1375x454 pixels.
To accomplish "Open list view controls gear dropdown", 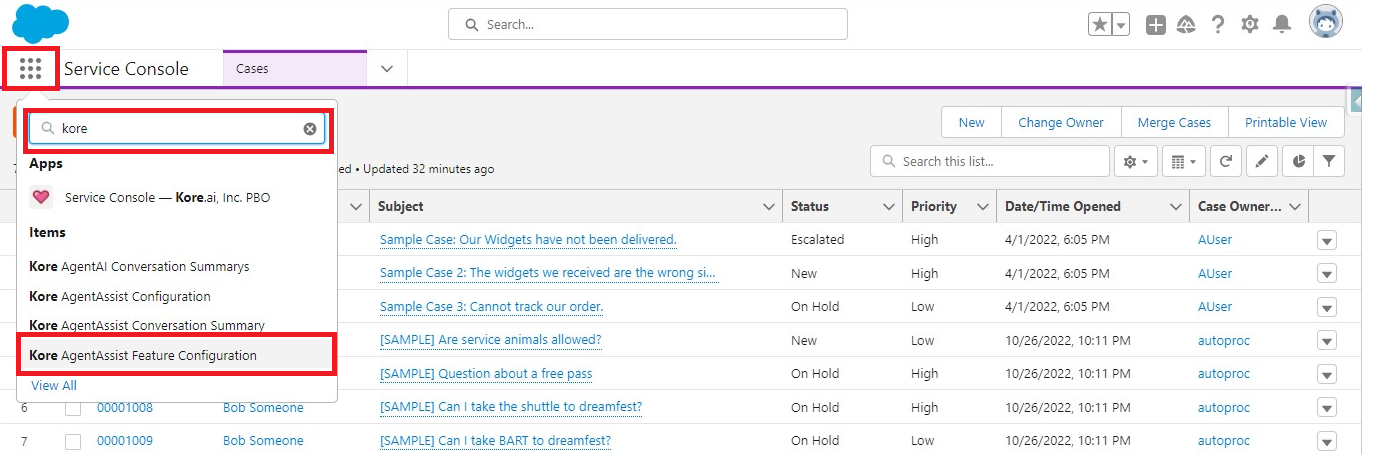I will coord(1137,161).
